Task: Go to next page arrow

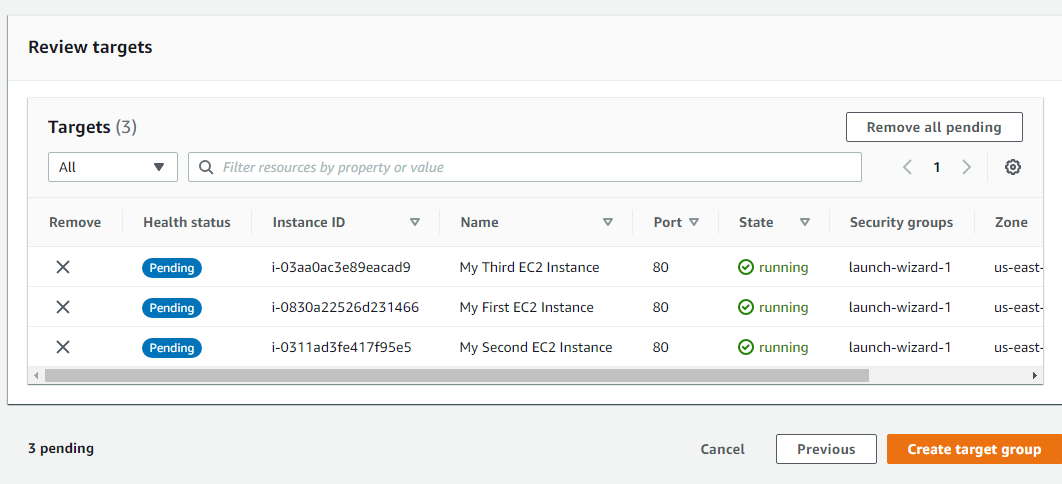Action: click(967, 167)
